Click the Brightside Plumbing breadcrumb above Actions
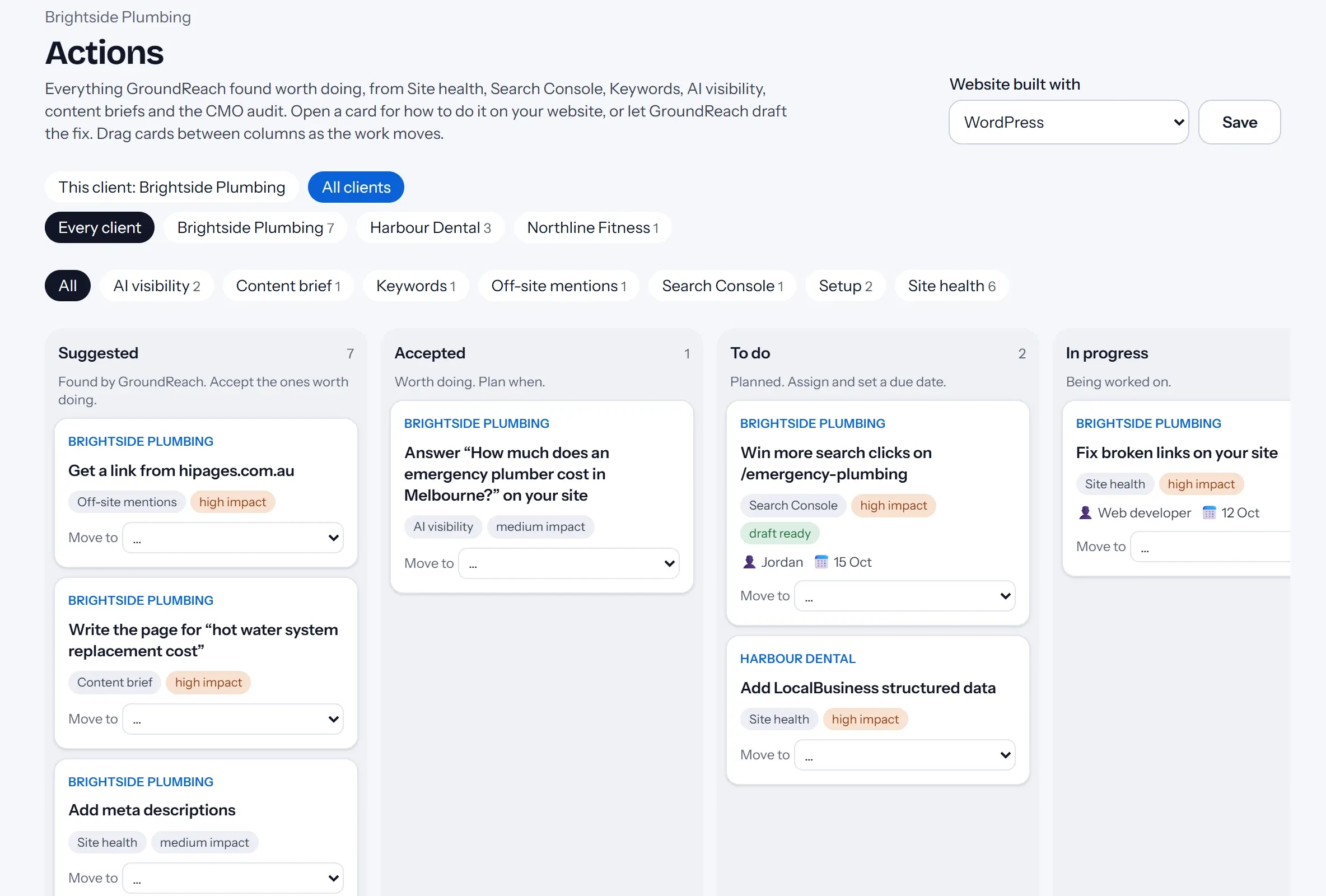The image size is (1326, 896). pyautogui.click(x=118, y=17)
